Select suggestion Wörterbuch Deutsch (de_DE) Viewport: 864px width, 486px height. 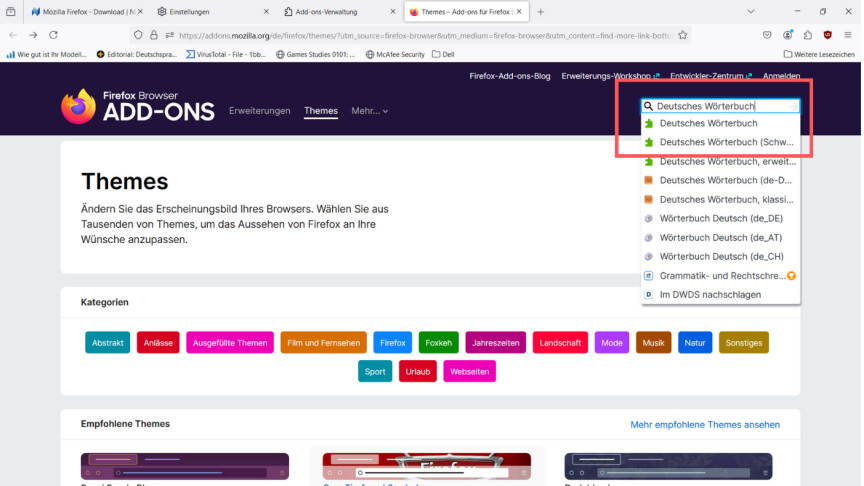[x=721, y=218]
